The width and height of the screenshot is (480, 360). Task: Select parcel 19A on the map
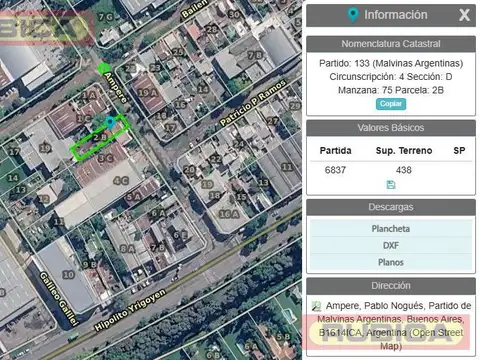pos(148,93)
